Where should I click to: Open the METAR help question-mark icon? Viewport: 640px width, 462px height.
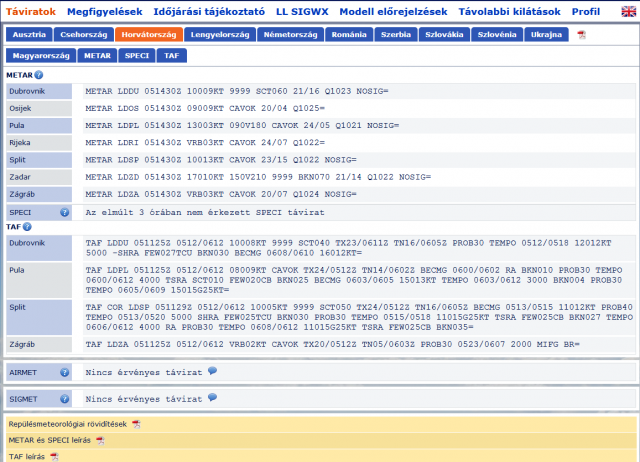click(39, 75)
